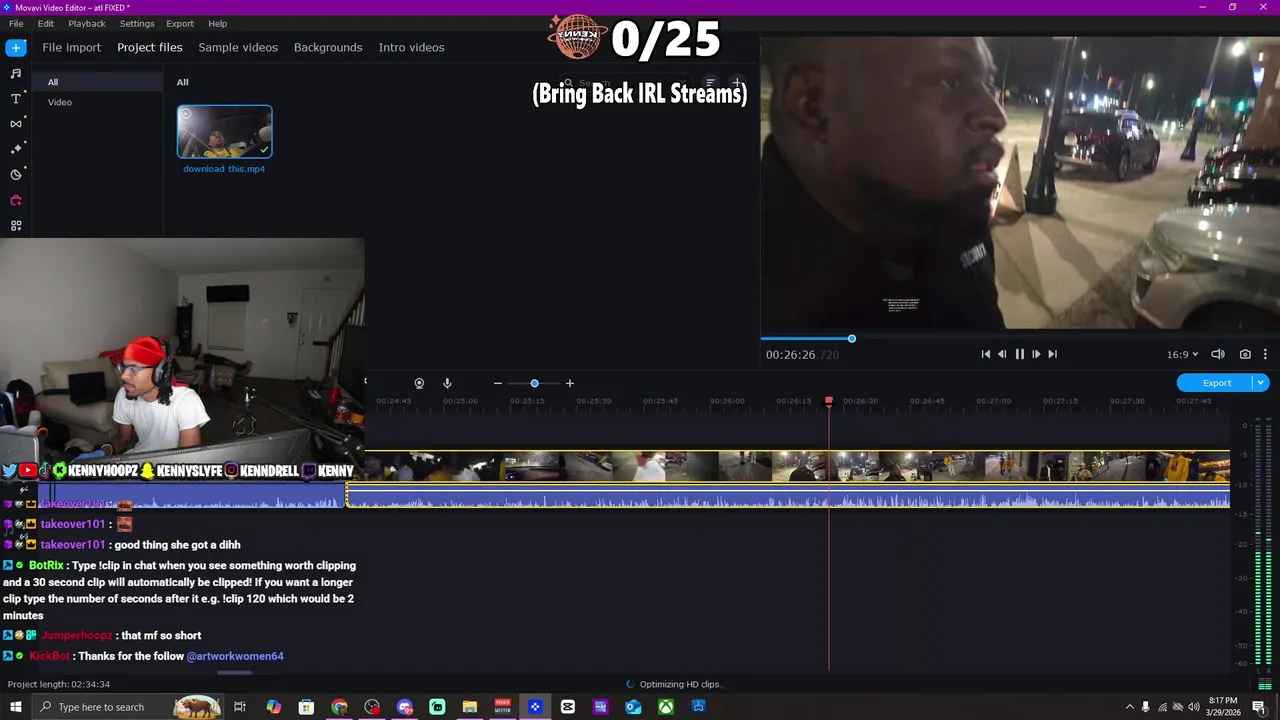The width and height of the screenshot is (1280, 720).
Task: Open the 16:9 aspect ratio dropdown
Action: tap(1182, 354)
